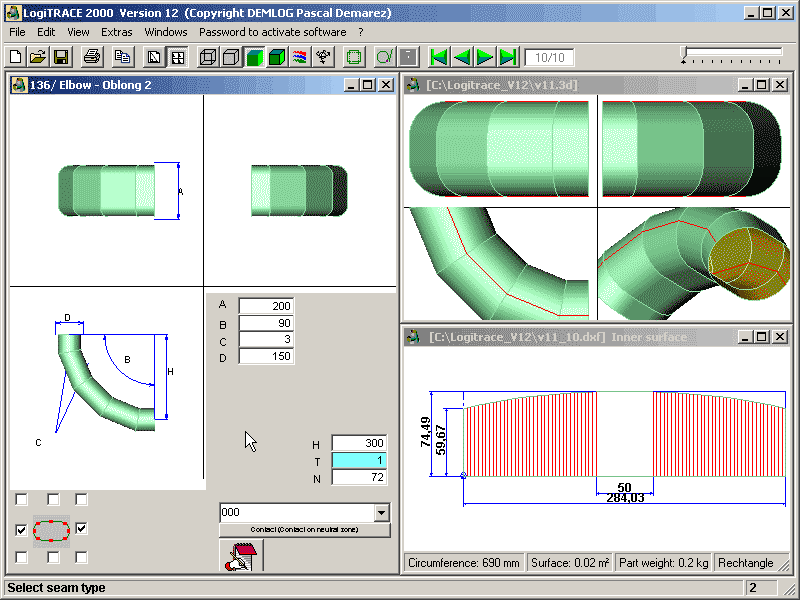
Task: Open the File menu
Action: (17, 32)
